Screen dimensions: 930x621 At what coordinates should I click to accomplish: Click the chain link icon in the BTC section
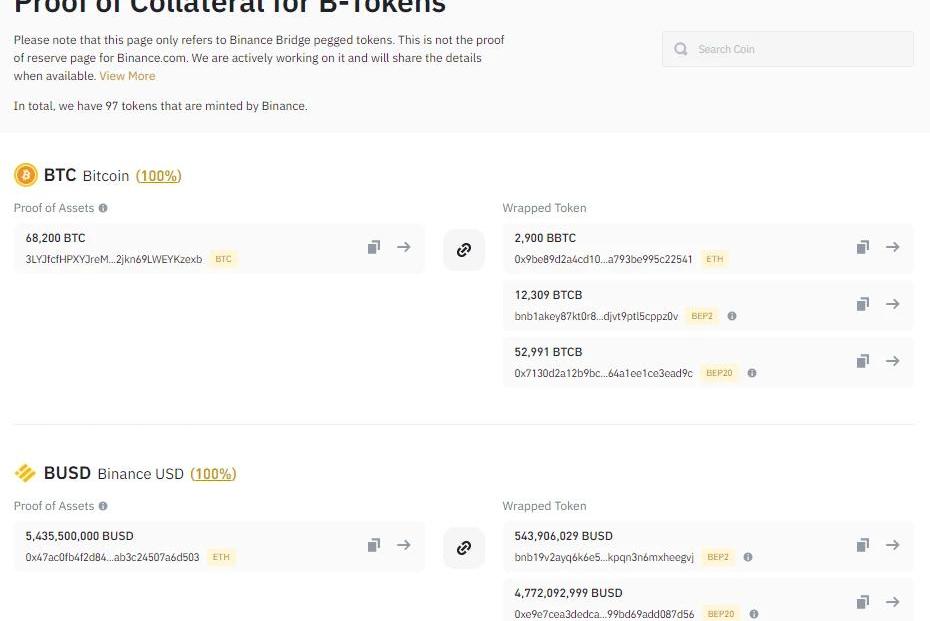[x=464, y=250]
